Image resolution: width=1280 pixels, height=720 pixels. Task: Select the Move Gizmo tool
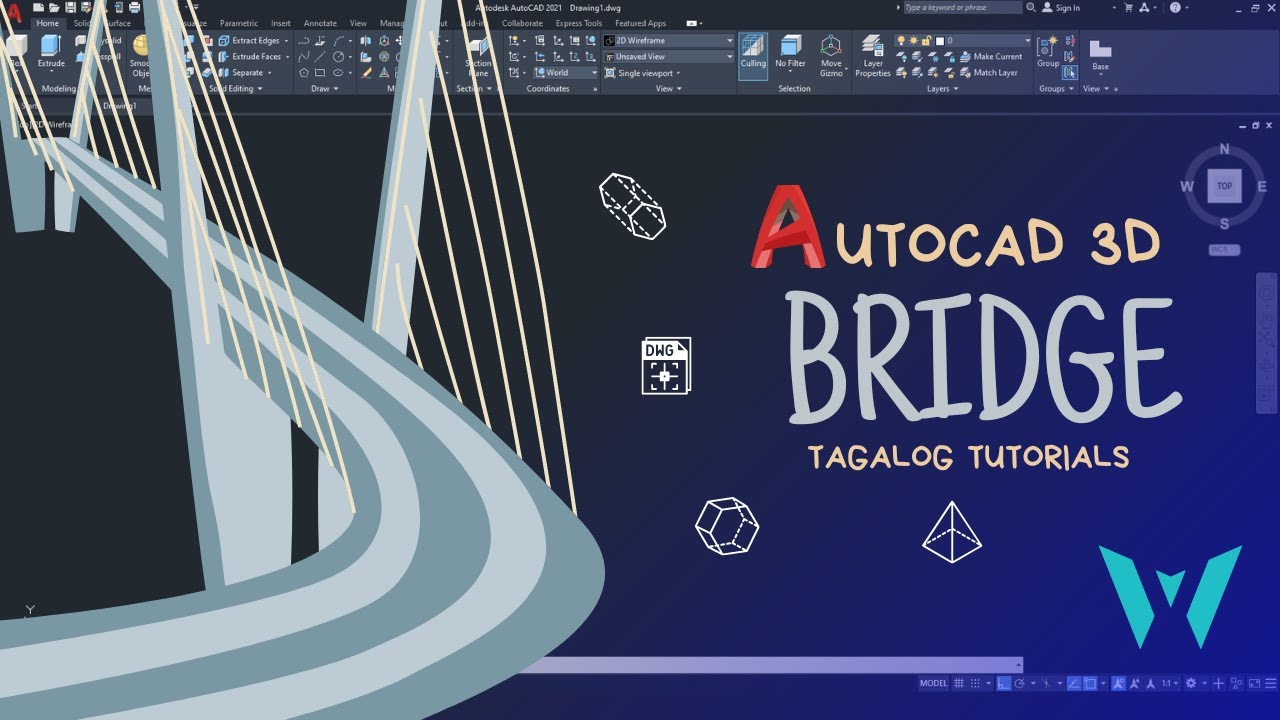[x=831, y=56]
